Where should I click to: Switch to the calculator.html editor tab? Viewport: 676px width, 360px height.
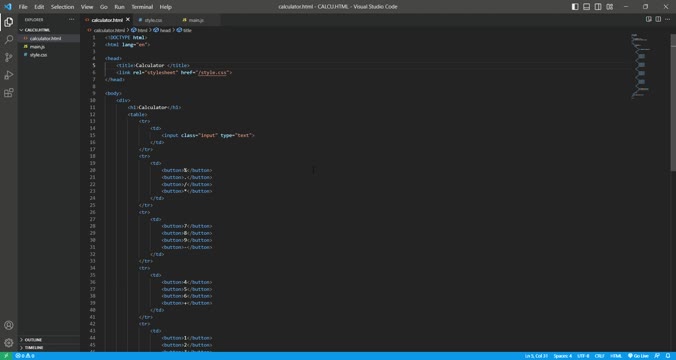(x=107, y=20)
